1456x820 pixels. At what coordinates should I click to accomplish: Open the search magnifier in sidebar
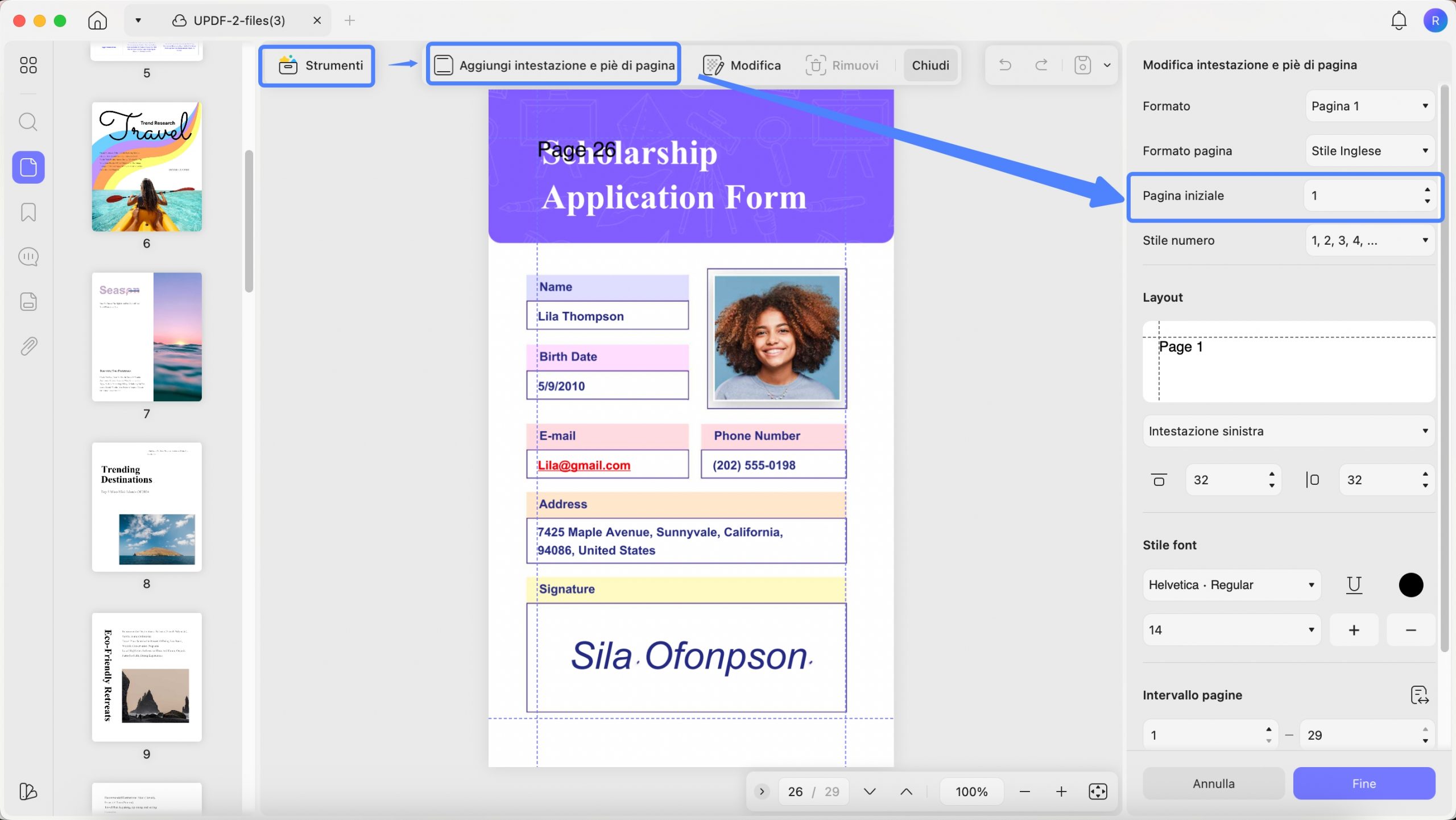coord(28,122)
